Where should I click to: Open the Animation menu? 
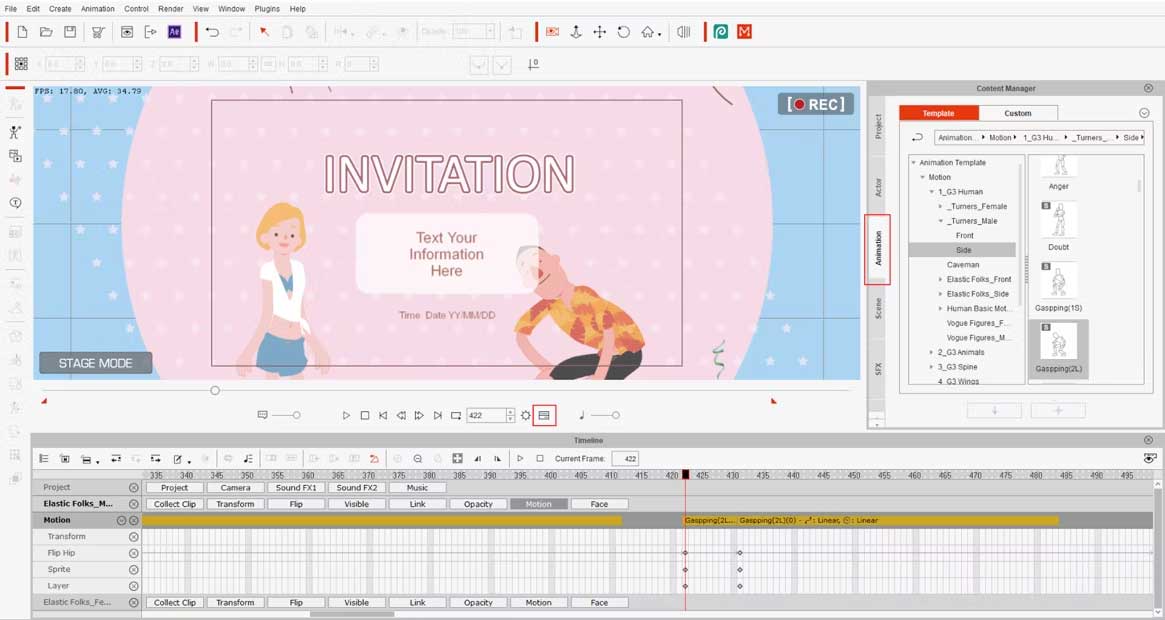[97, 8]
